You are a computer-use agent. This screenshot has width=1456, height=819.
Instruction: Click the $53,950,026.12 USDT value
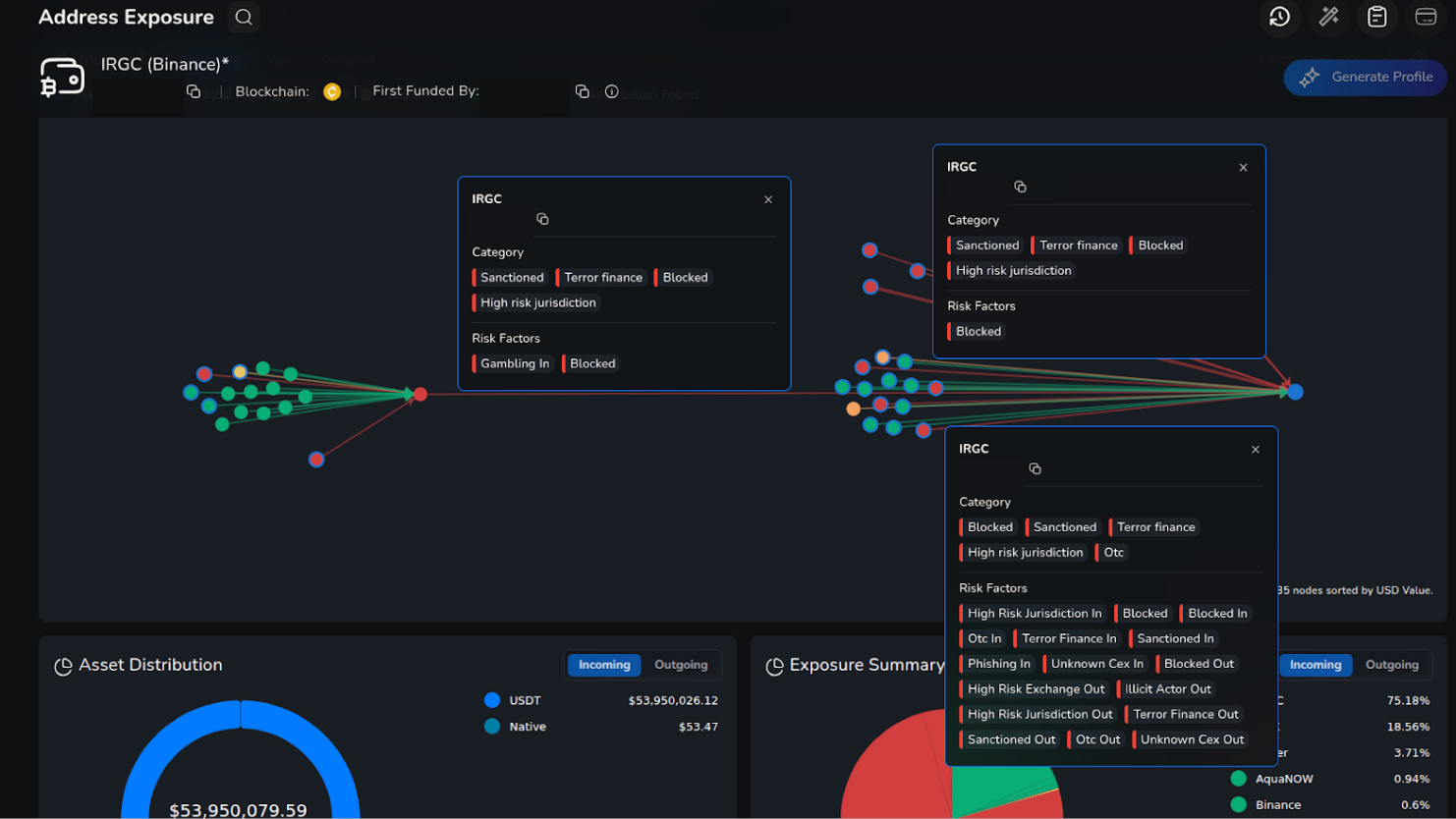[x=673, y=700]
